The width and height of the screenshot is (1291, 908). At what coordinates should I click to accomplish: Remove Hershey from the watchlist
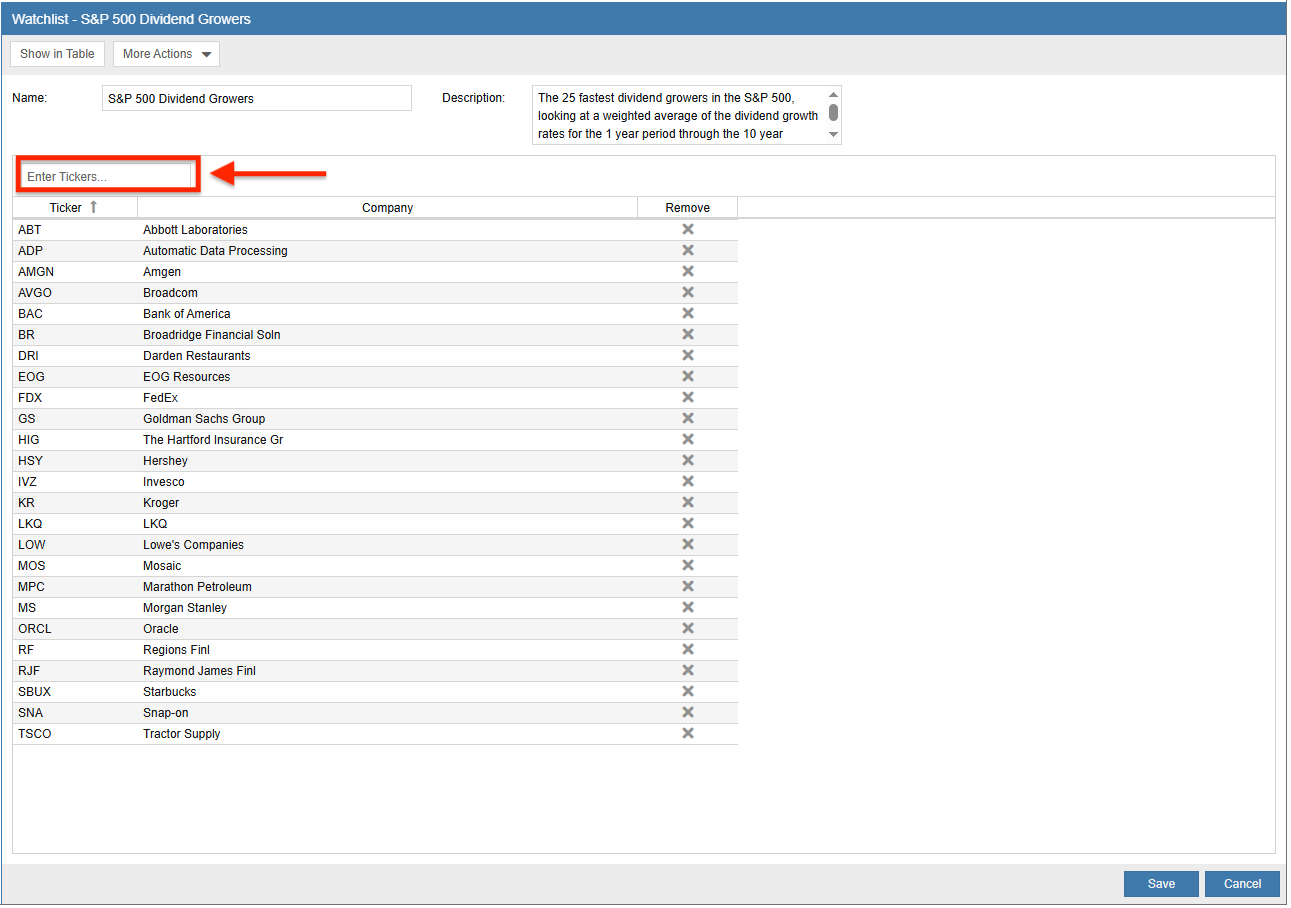(688, 460)
